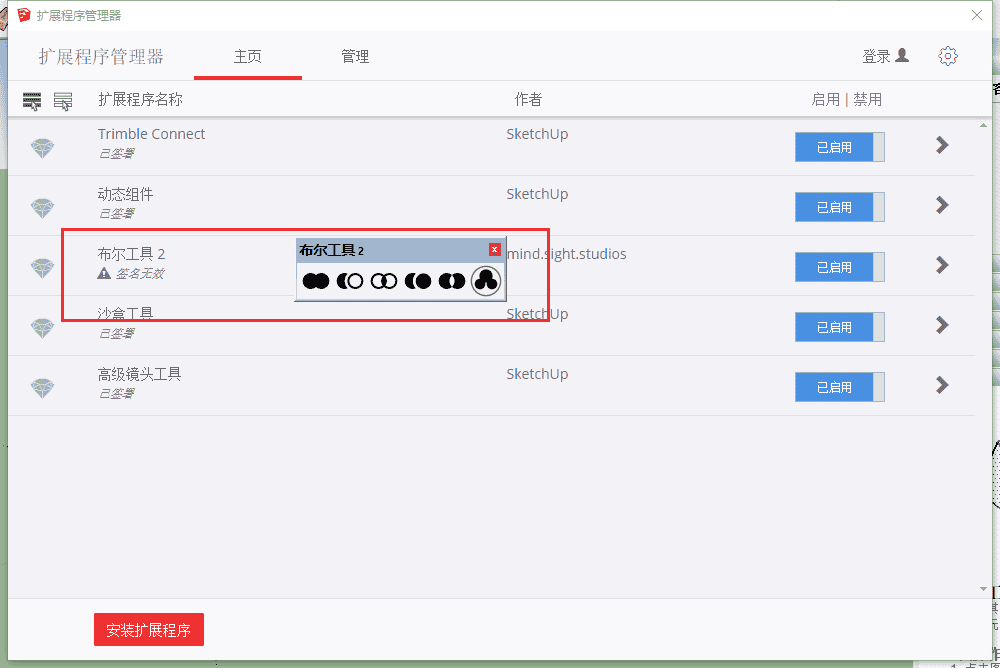Click the gem icon beside 布尔工具 2
Image resolution: width=1000 pixels, height=668 pixels.
pos(43,268)
